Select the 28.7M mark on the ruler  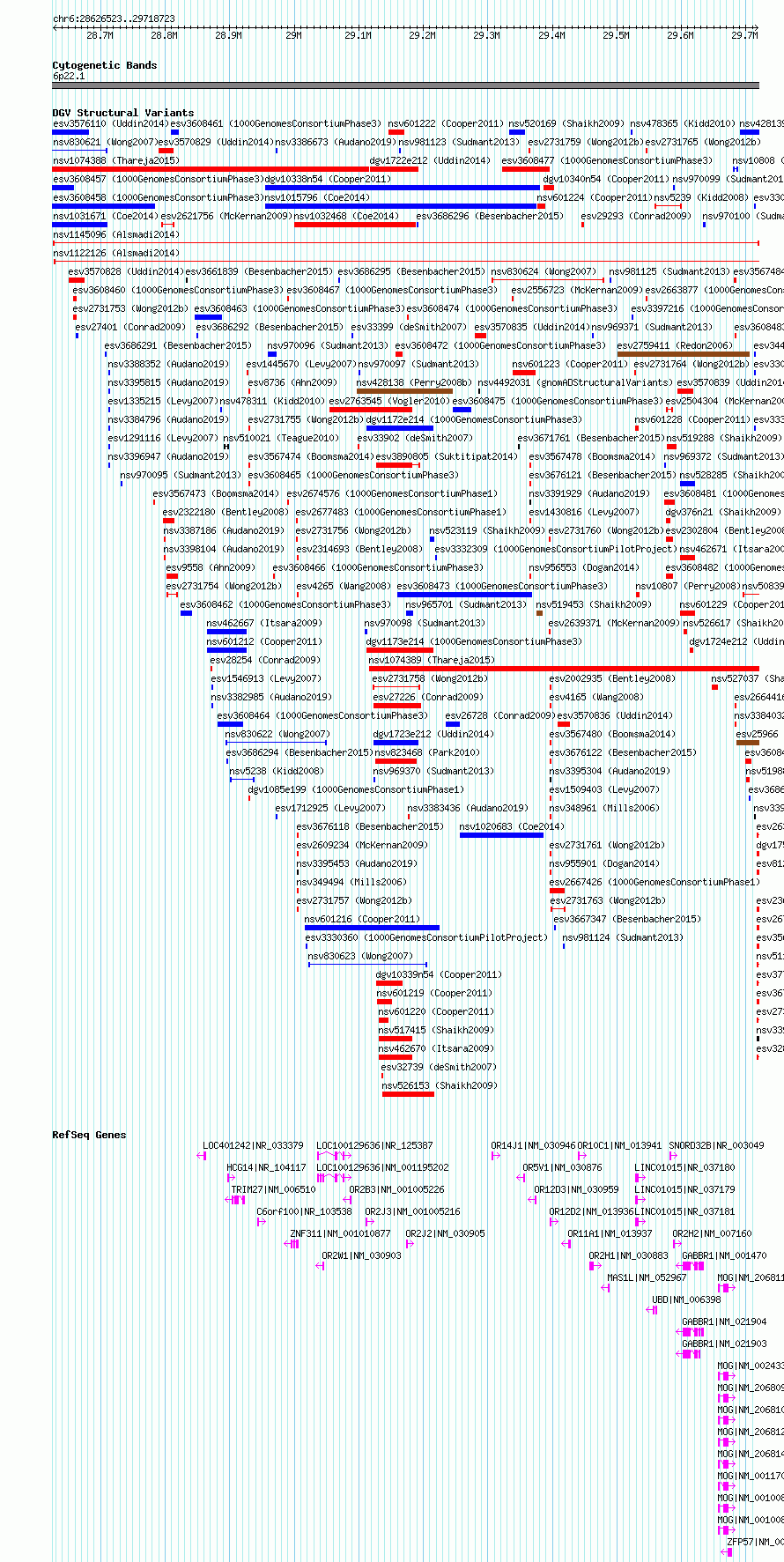(x=100, y=35)
